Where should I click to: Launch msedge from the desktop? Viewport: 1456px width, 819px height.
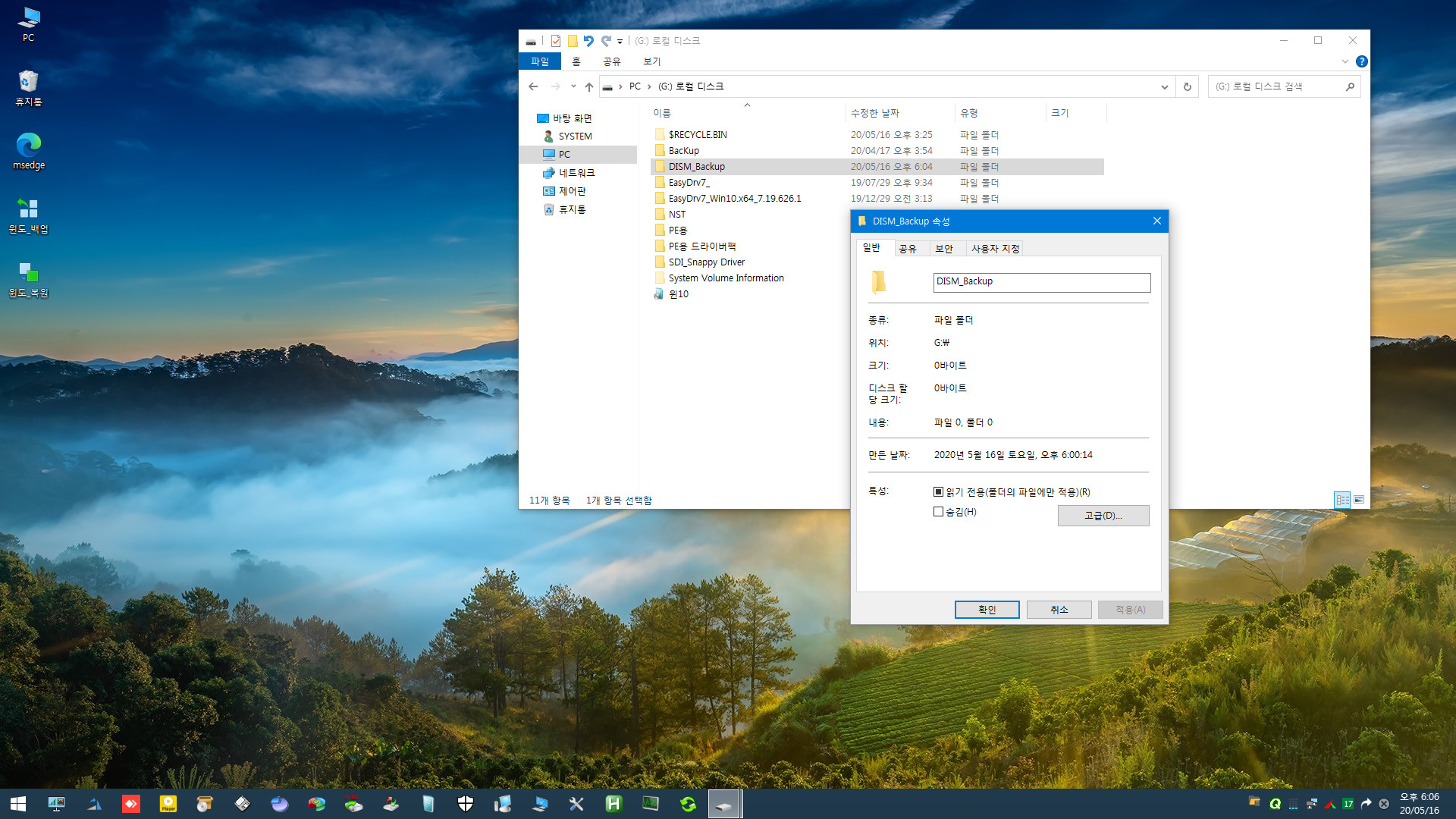(x=29, y=151)
